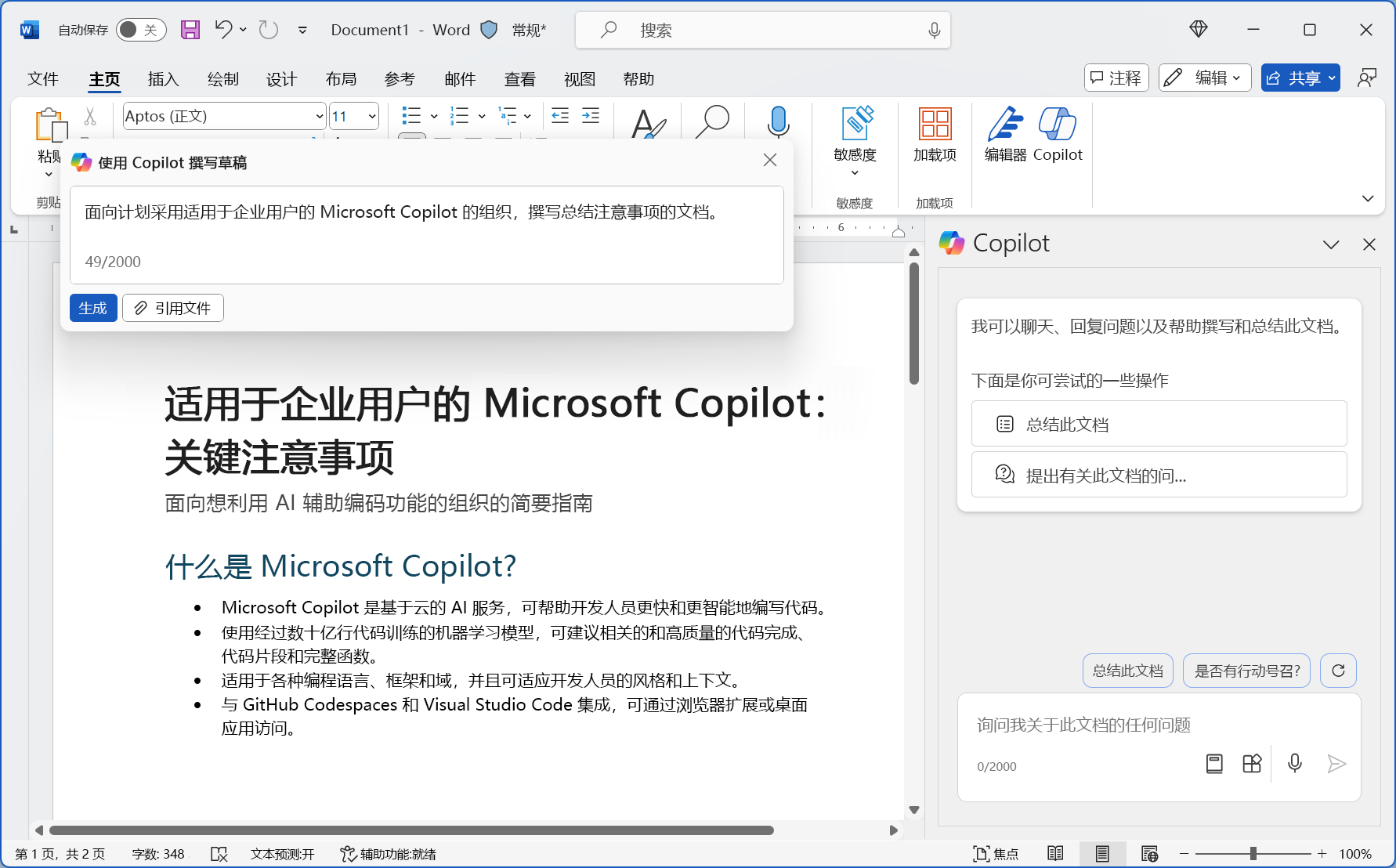Click the prompt guide book icon
Image resolution: width=1396 pixels, height=868 pixels.
click(x=1214, y=764)
